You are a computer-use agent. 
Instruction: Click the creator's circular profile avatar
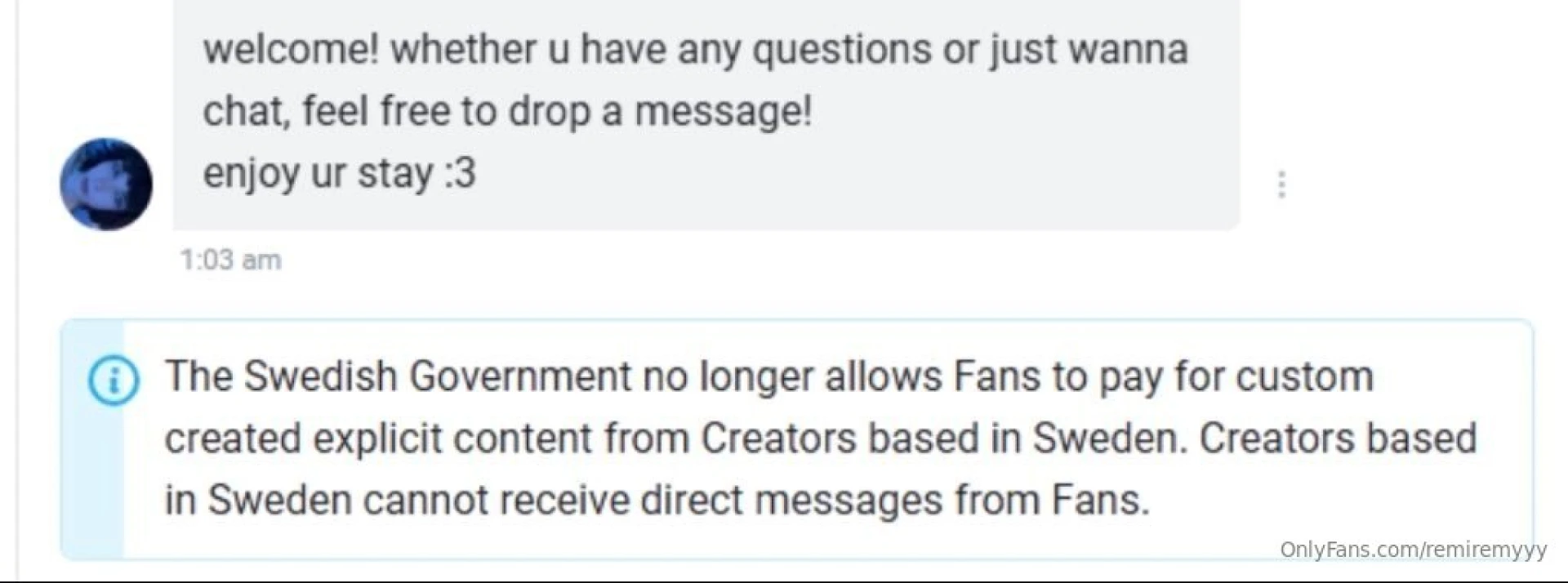[x=105, y=184]
